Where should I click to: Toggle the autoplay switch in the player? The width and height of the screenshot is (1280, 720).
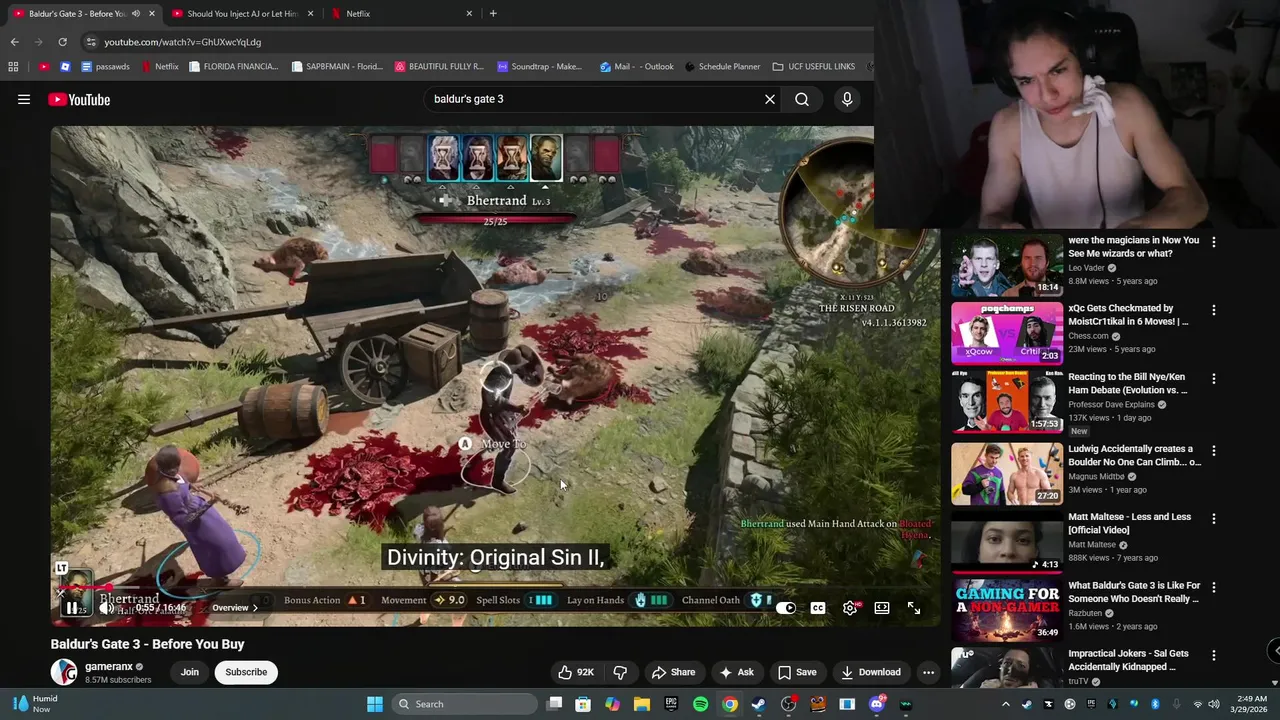click(786, 608)
